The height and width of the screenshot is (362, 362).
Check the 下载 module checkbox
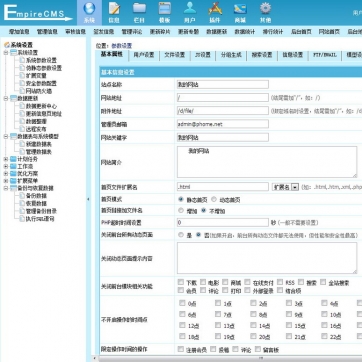(181, 282)
